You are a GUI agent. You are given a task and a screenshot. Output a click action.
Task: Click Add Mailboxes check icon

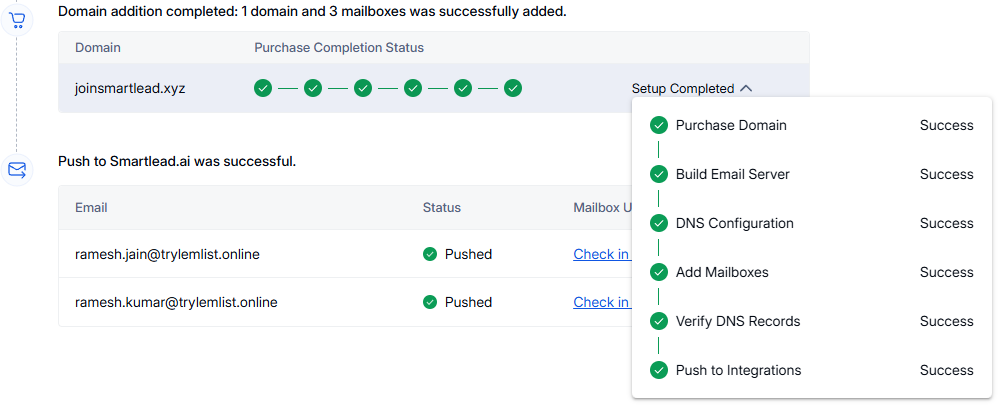(x=658, y=272)
